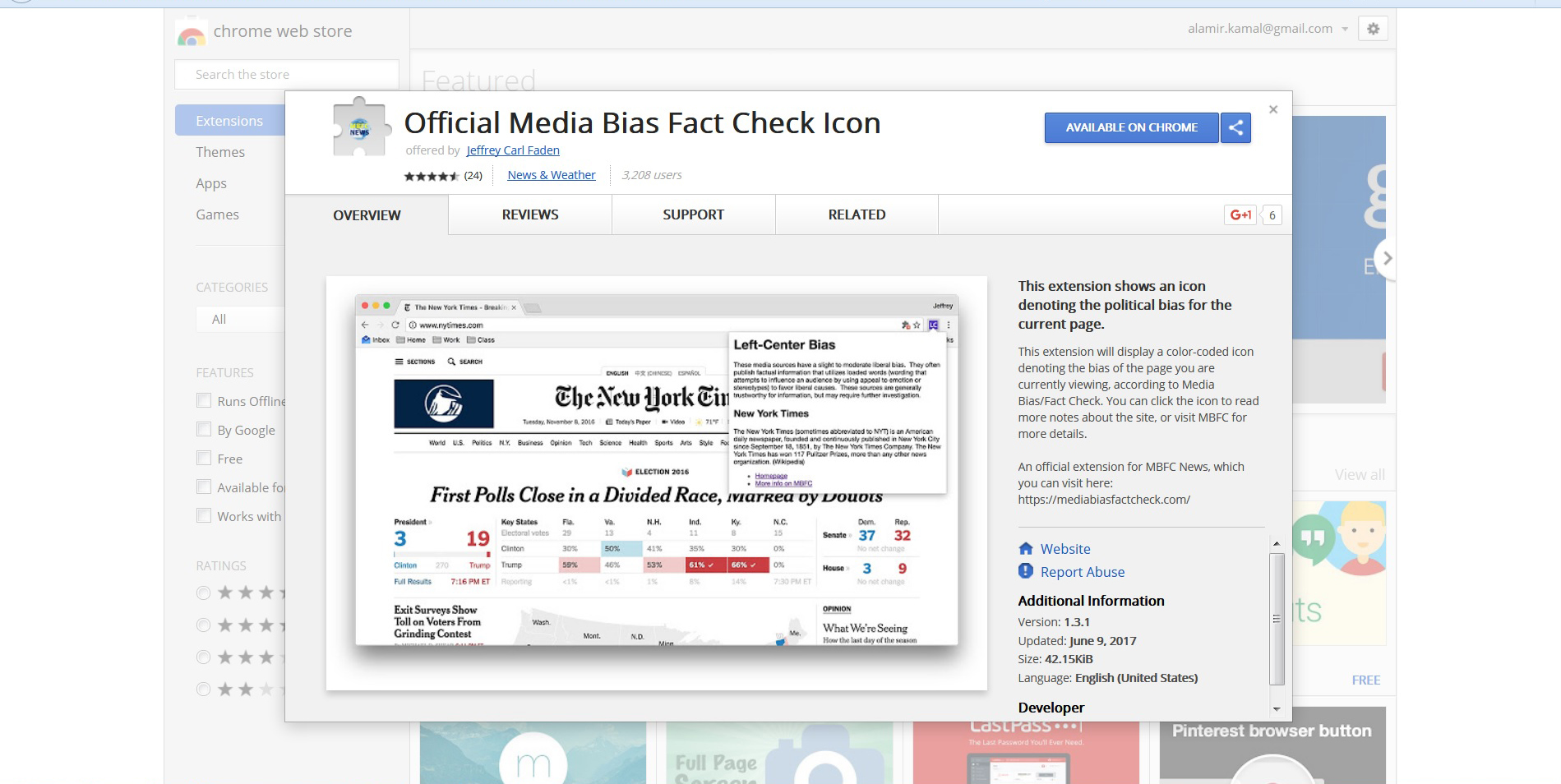Toggle the Works with checkbox
Screen dimensions: 1561x784
pos(204,515)
